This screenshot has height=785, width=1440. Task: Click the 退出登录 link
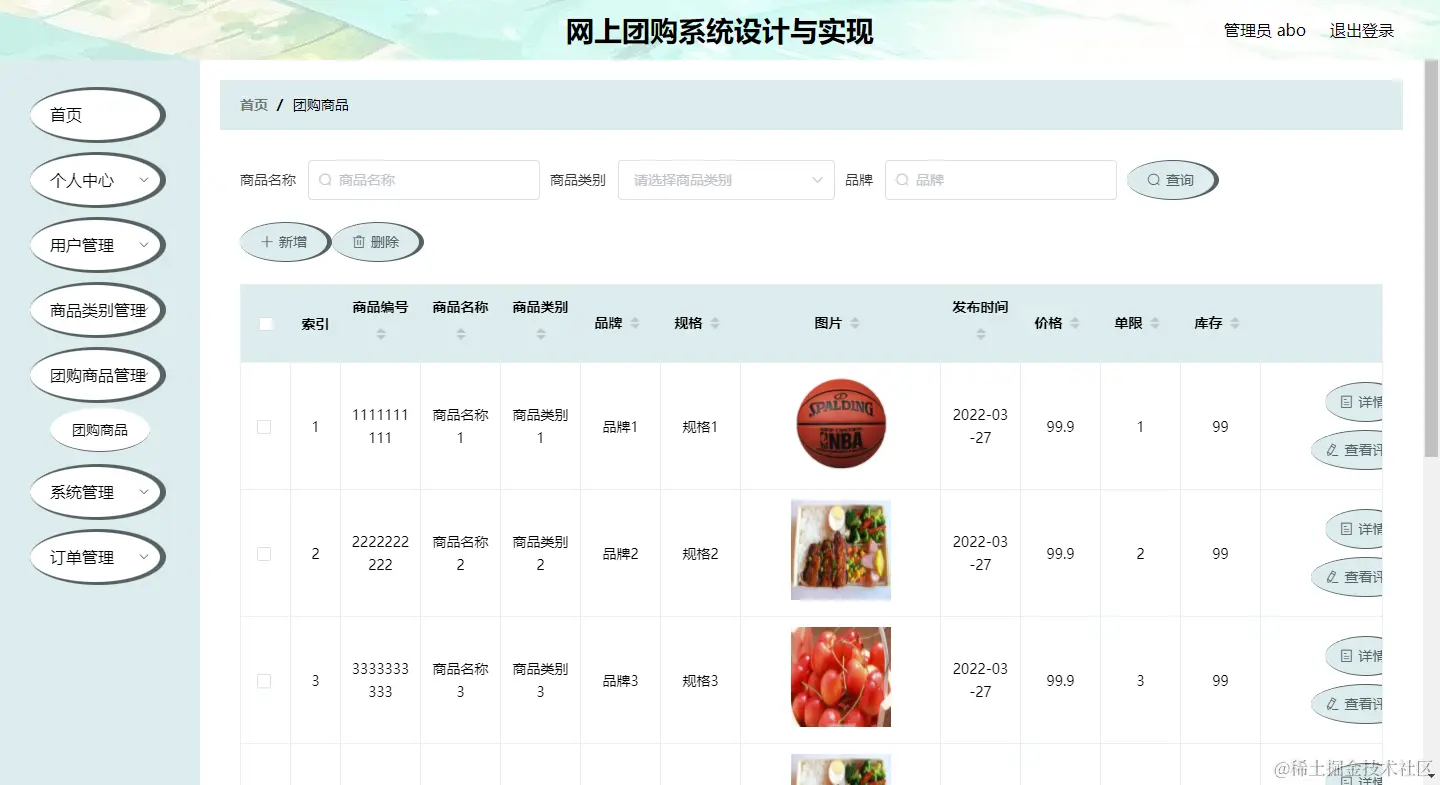pos(1360,30)
